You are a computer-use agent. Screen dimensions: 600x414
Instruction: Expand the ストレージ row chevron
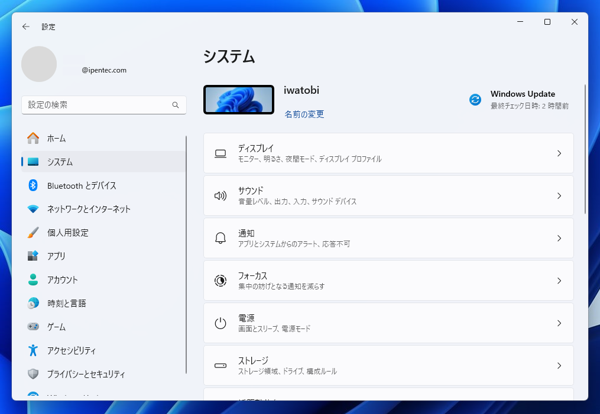(559, 366)
